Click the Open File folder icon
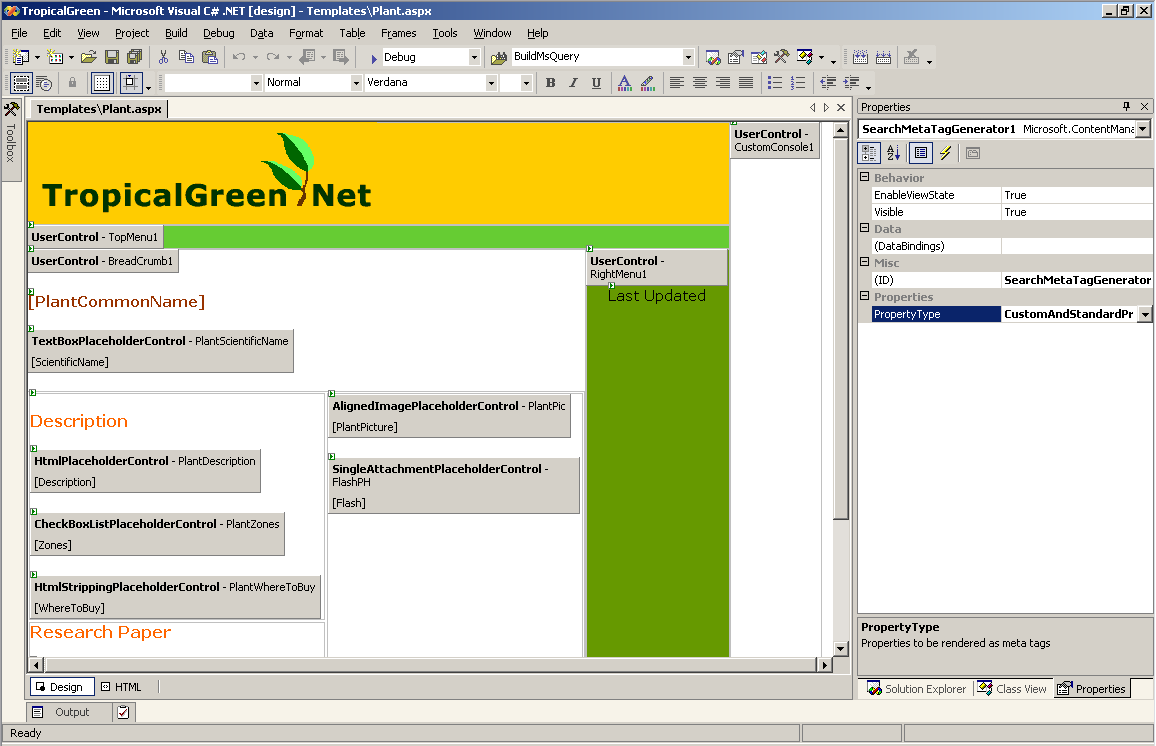 click(89, 57)
